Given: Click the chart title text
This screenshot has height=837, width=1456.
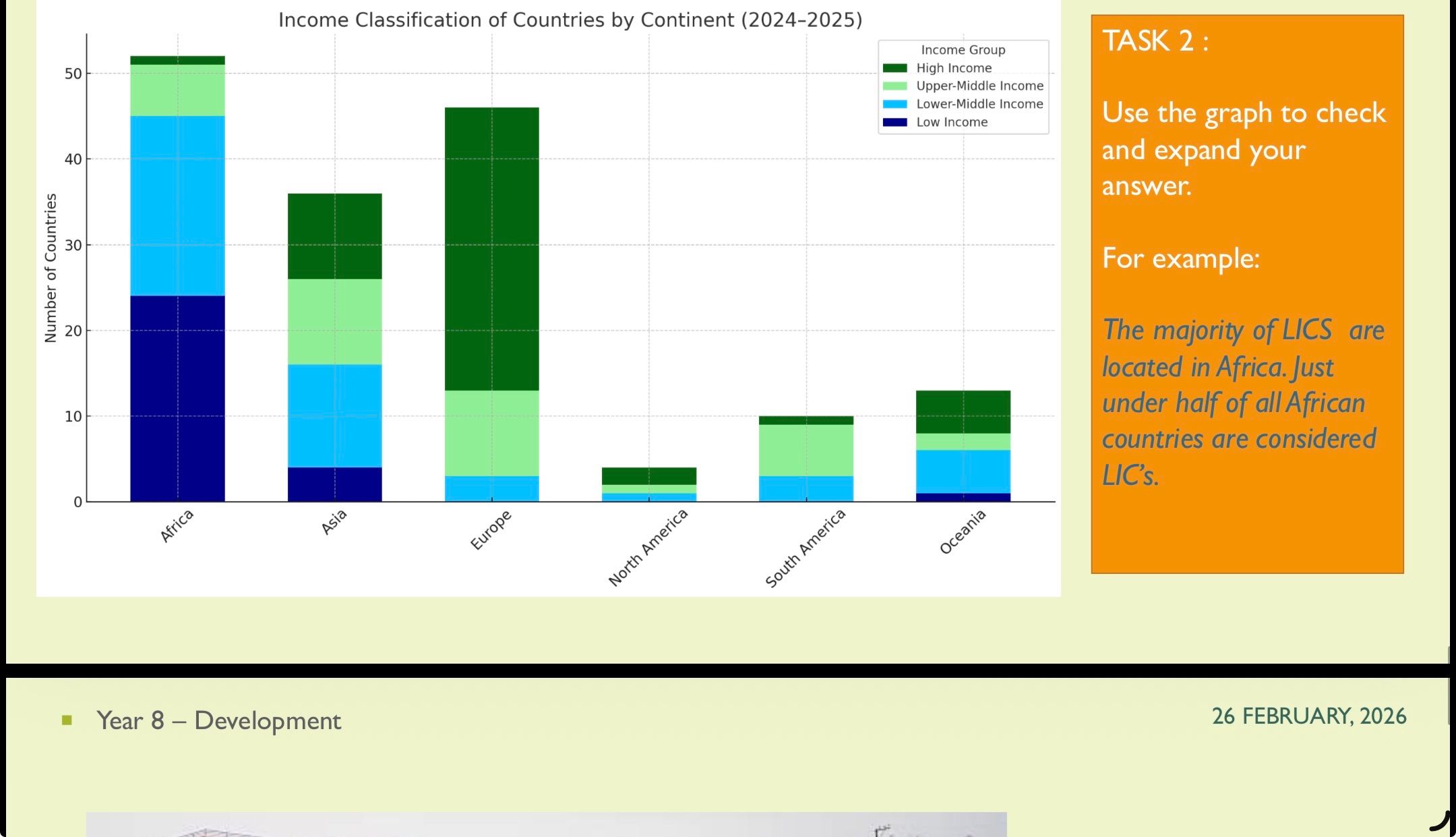Looking at the screenshot, I should [570, 20].
